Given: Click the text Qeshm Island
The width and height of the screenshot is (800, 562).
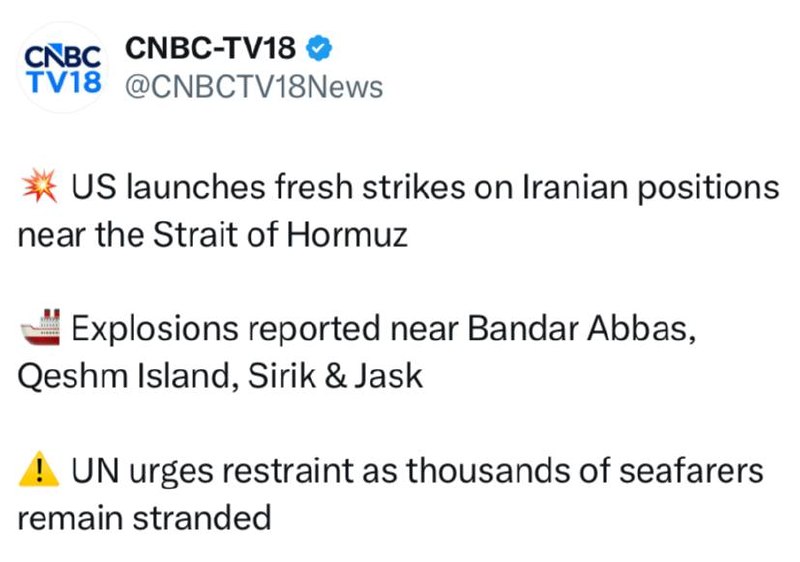Looking at the screenshot, I should click(x=128, y=377).
